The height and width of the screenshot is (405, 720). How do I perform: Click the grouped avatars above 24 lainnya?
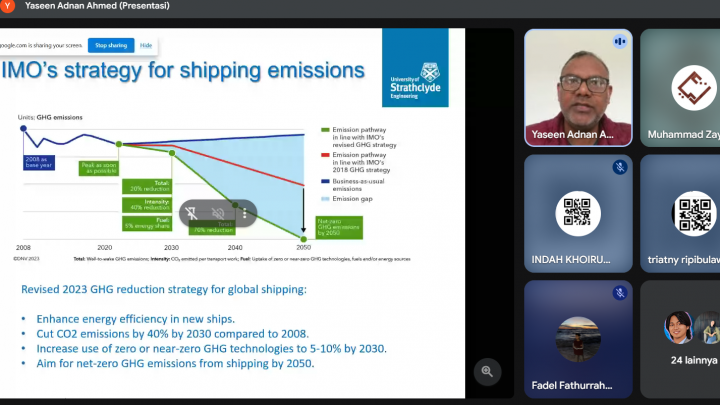pos(692,328)
